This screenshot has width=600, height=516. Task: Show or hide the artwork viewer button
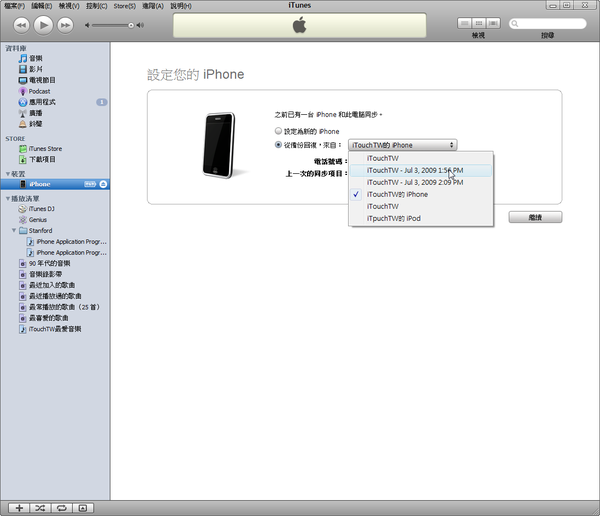pos(83,508)
